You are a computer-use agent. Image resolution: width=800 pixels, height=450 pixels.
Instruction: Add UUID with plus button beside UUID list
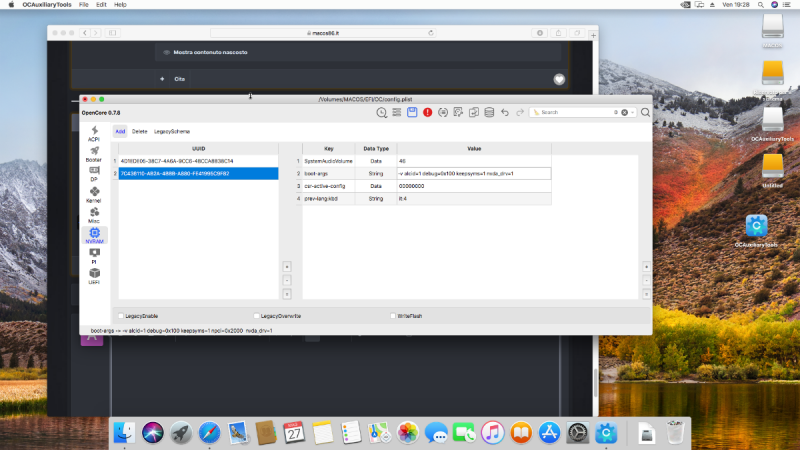point(287,267)
